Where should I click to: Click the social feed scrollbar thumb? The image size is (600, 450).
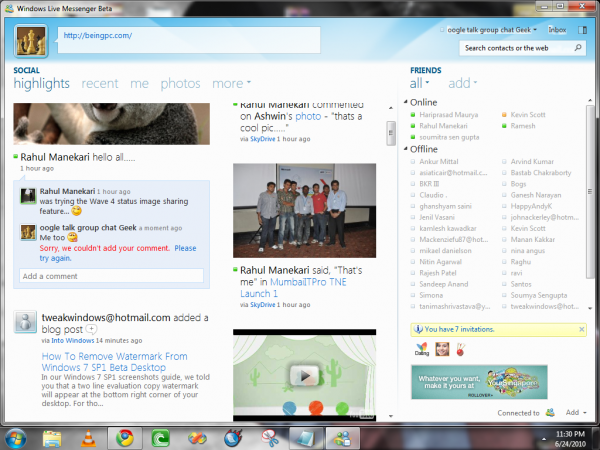391,133
